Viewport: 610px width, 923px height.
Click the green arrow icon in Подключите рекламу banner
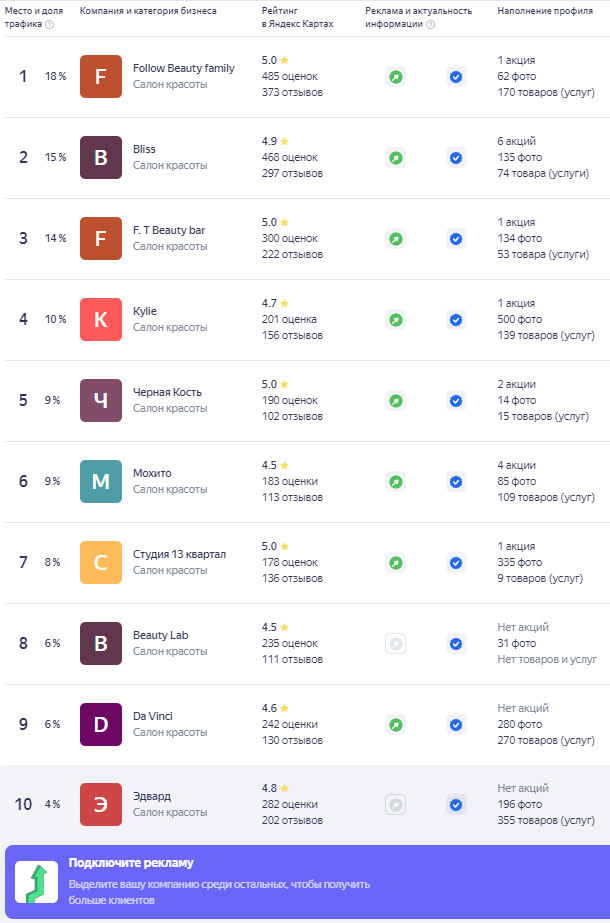[x=37, y=882]
